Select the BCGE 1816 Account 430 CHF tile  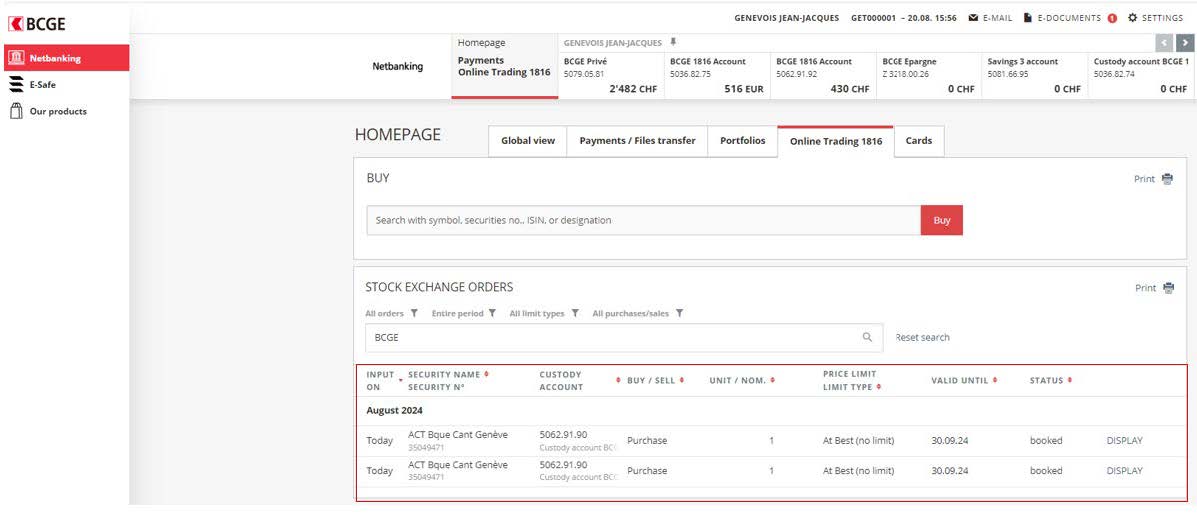[x=823, y=75]
